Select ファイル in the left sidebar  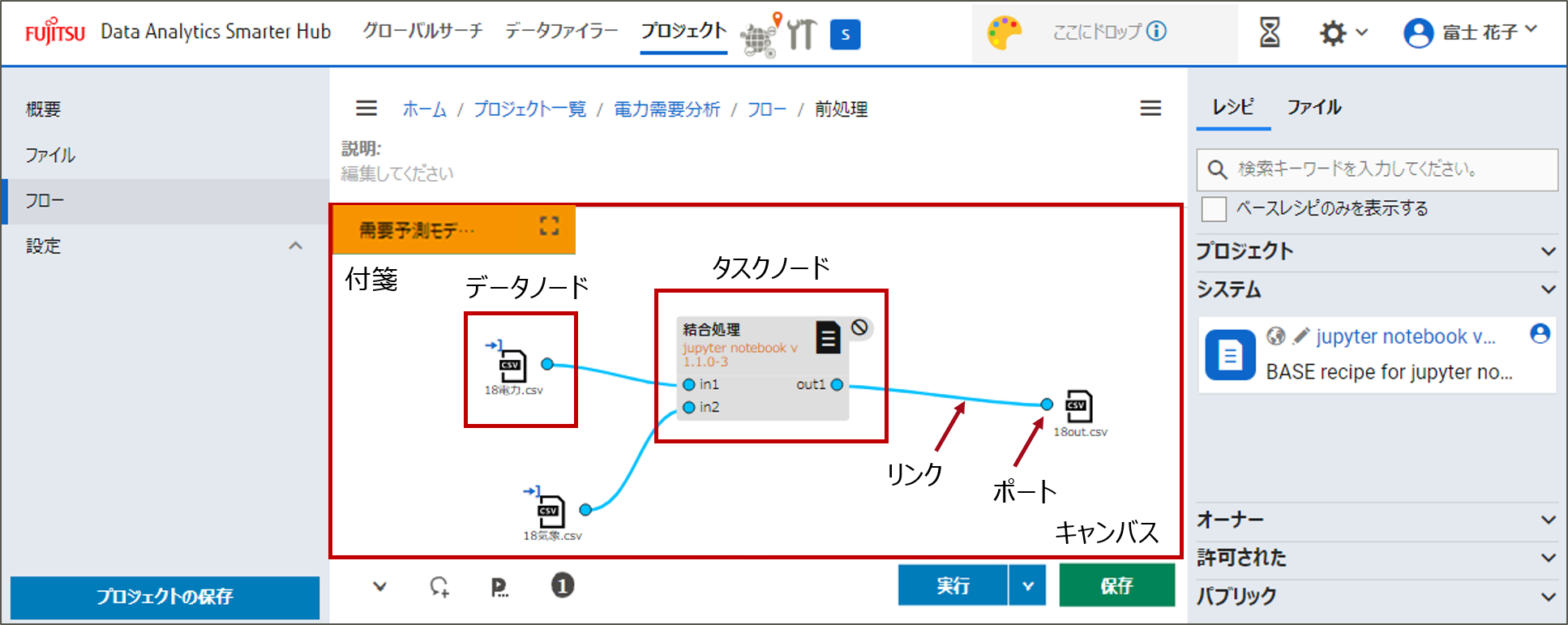(50, 155)
